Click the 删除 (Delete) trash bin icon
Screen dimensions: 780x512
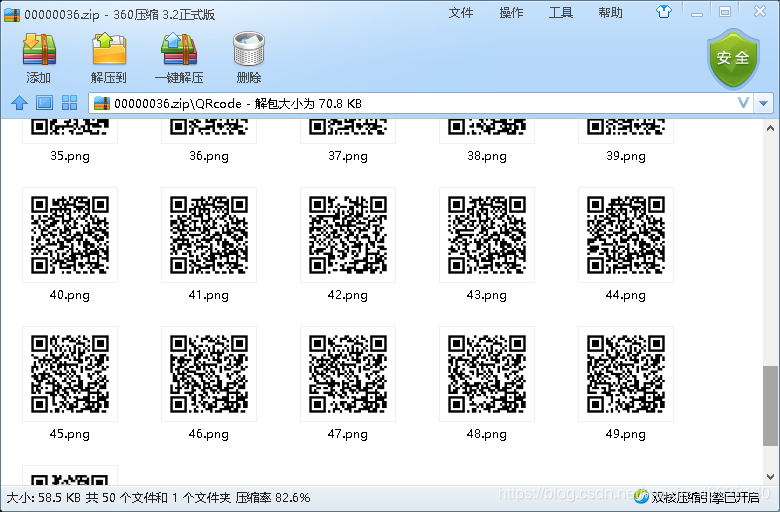[249, 49]
